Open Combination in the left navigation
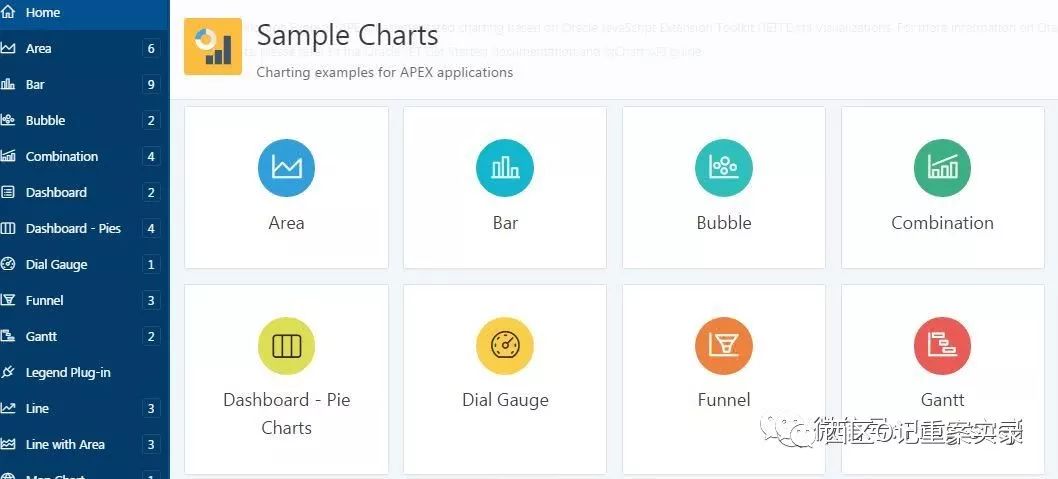1058x479 pixels. pyautogui.click(x=62, y=156)
